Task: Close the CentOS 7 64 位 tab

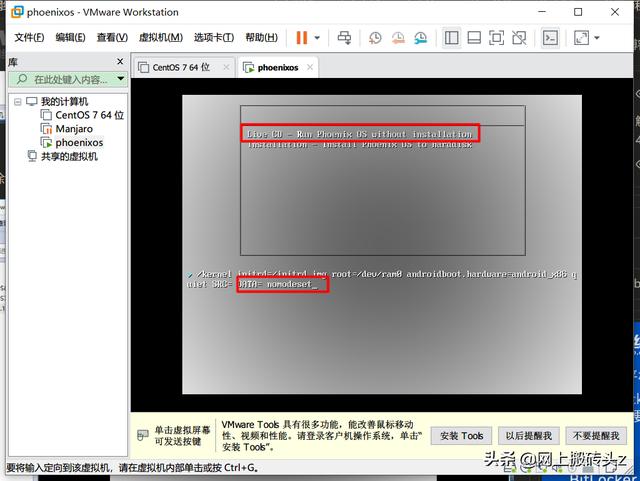Action: point(227,67)
